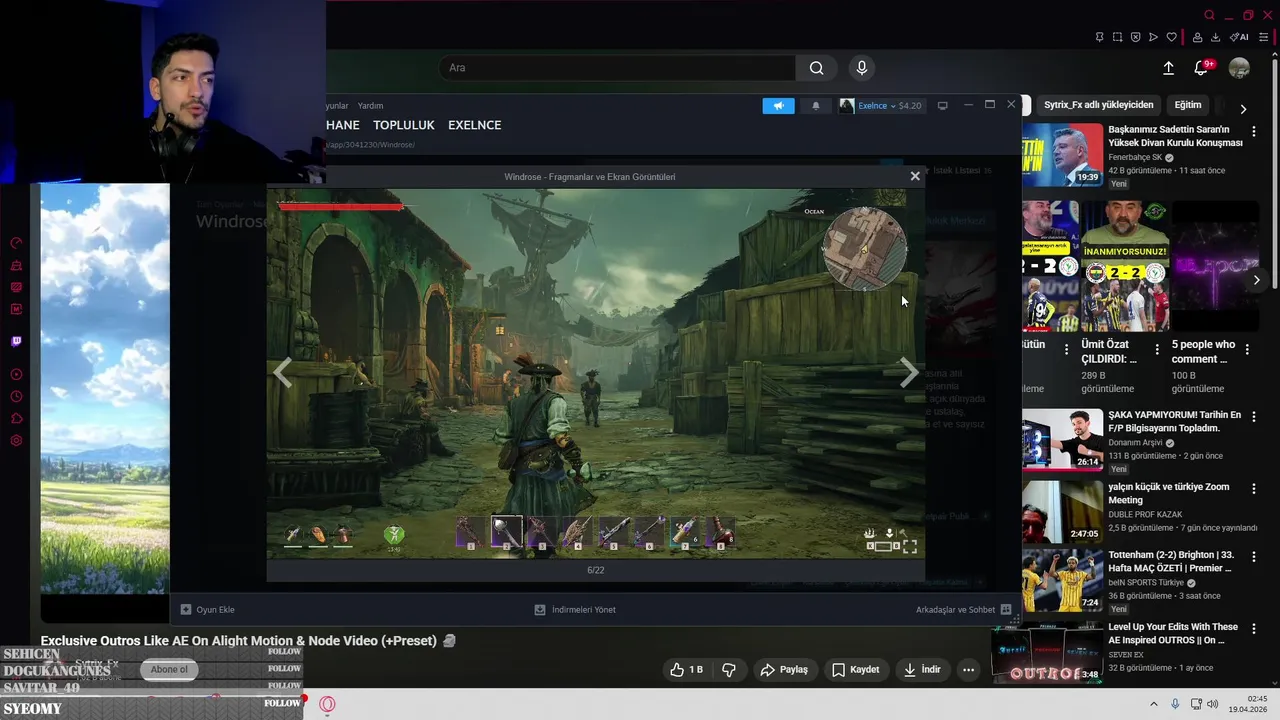
Task: Open Yardım menu in Steam
Action: coord(370,105)
